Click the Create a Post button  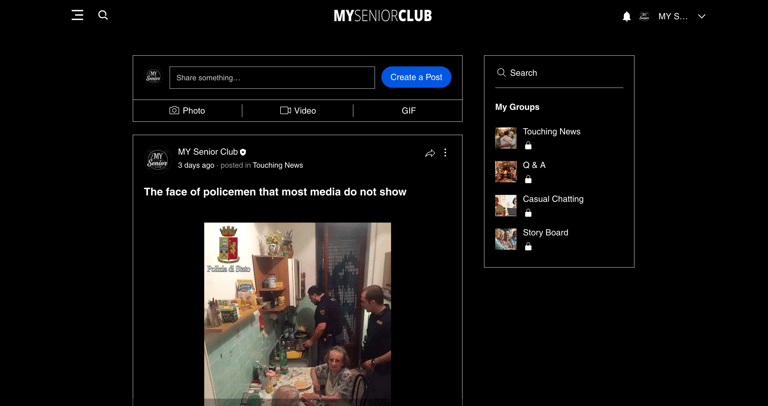[x=416, y=77]
